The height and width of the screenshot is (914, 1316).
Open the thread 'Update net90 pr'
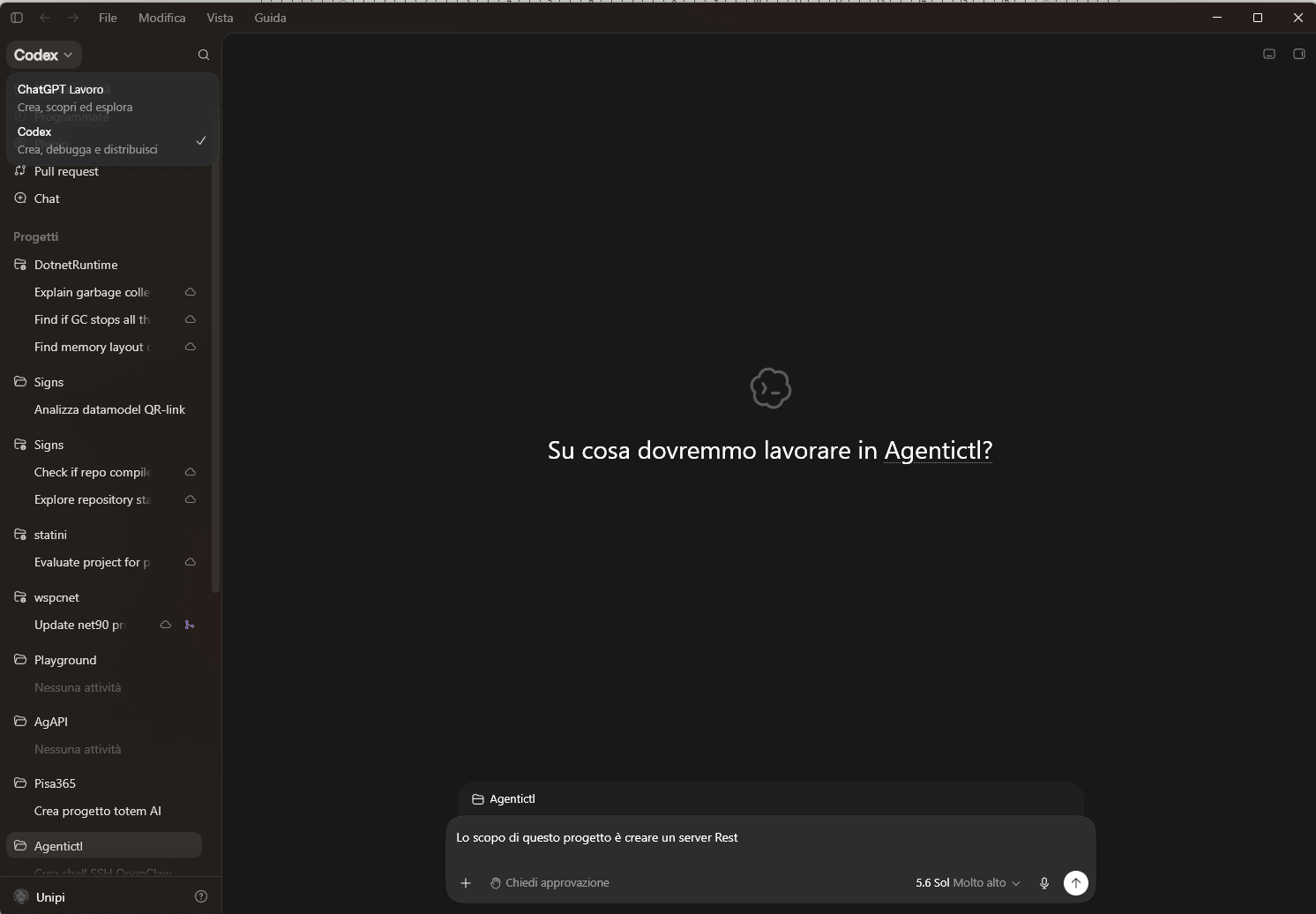click(79, 625)
